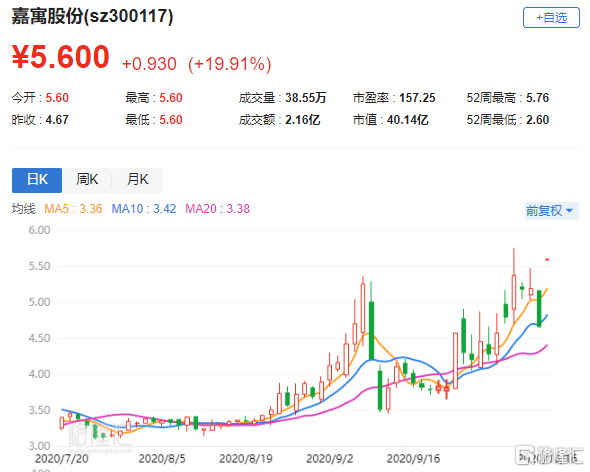Click the 均线 moving-average label
This screenshot has height=472, width=590.
23,209
